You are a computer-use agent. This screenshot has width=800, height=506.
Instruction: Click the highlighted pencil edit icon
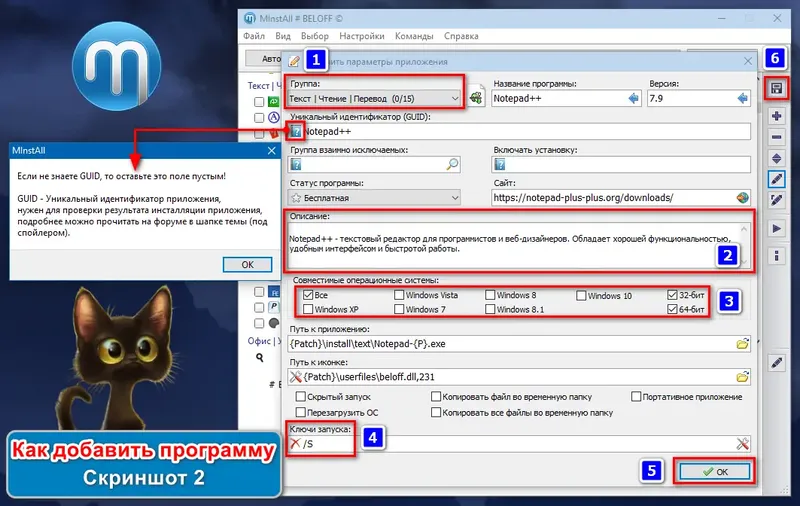[776, 180]
